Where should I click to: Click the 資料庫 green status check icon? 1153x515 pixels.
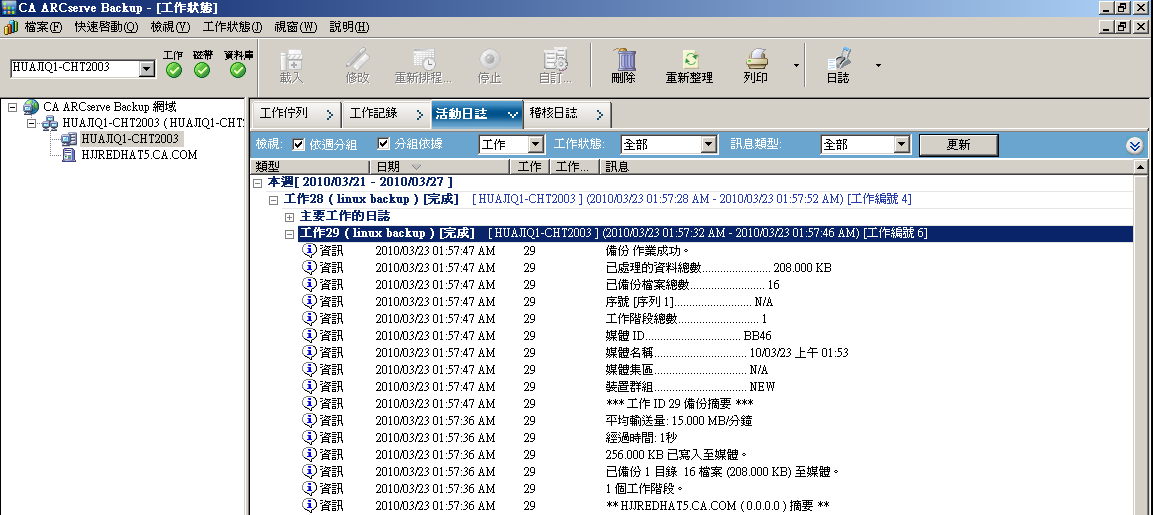click(x=238, y=70)
